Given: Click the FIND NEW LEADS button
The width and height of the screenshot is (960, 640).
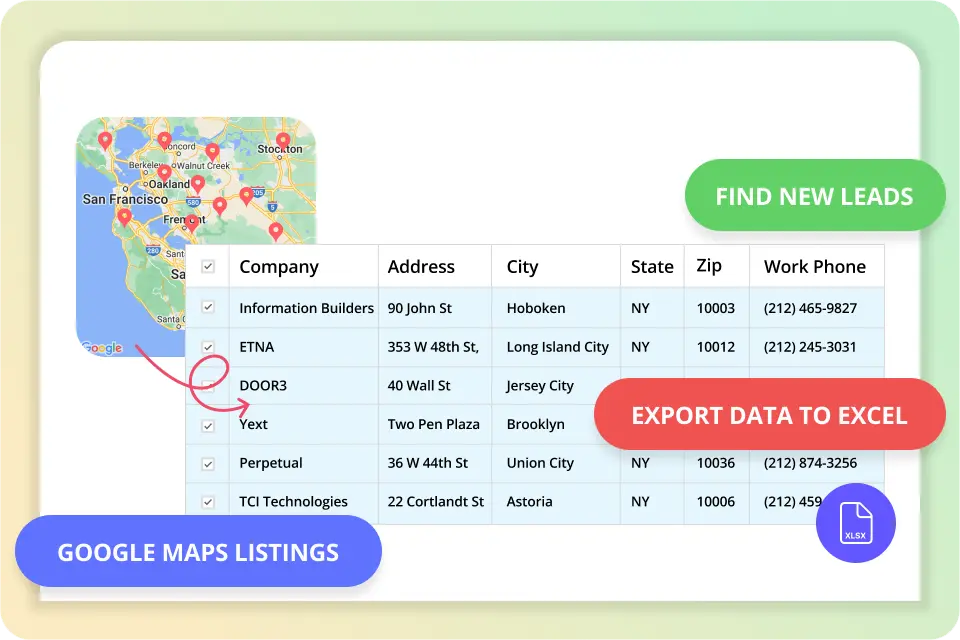Looking at the screenshot, I should 815,195.
